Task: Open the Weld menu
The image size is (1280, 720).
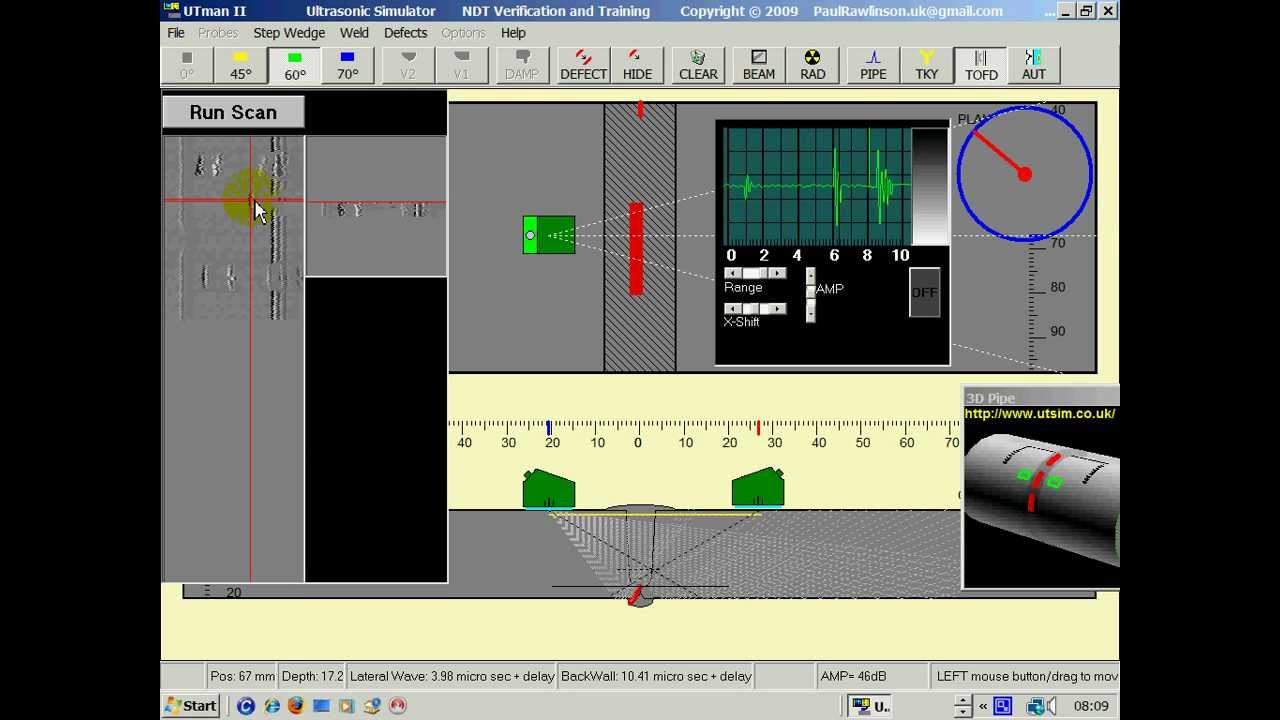Action: 354,33
